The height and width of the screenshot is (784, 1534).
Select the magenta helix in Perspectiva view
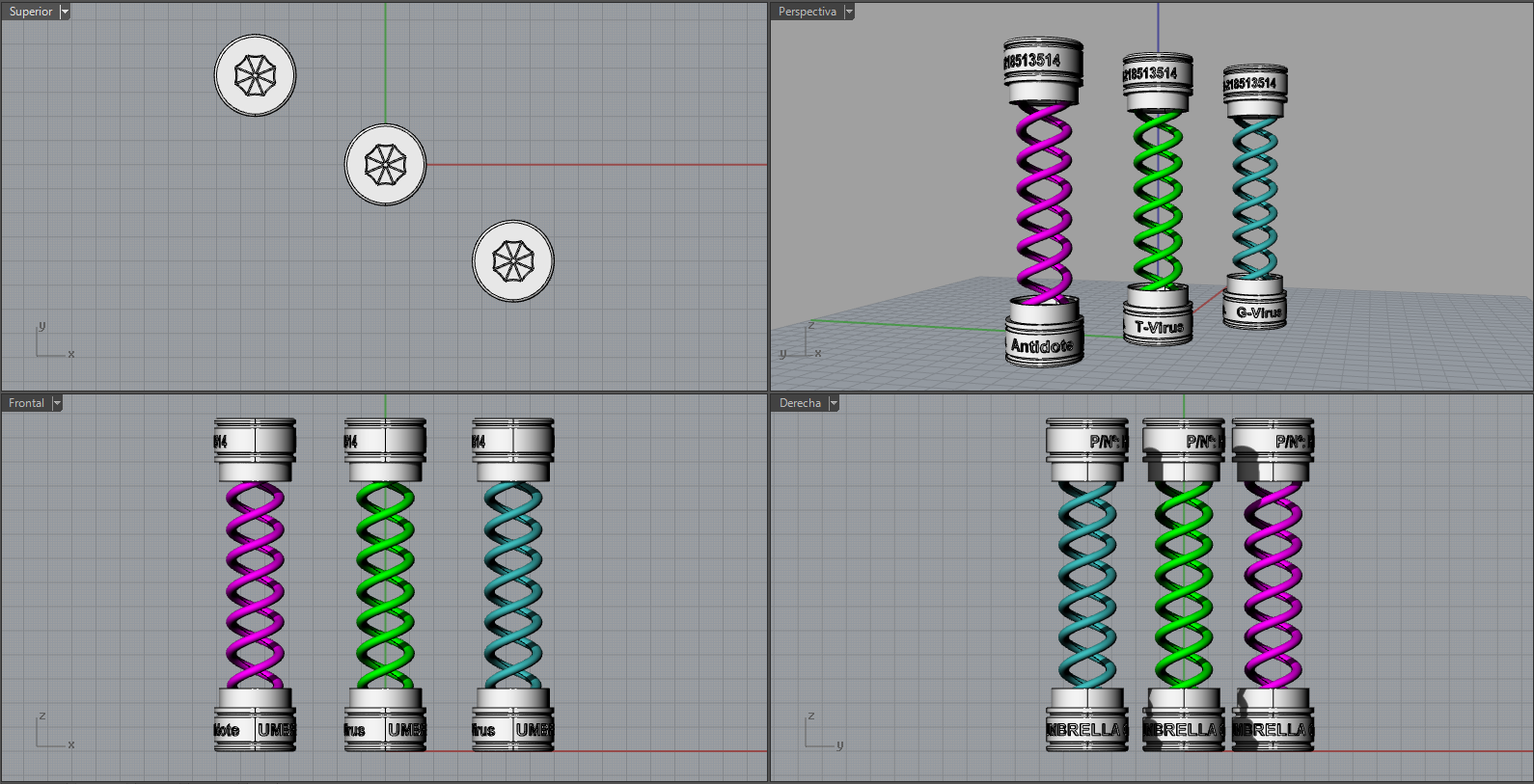coord(1043,203)
